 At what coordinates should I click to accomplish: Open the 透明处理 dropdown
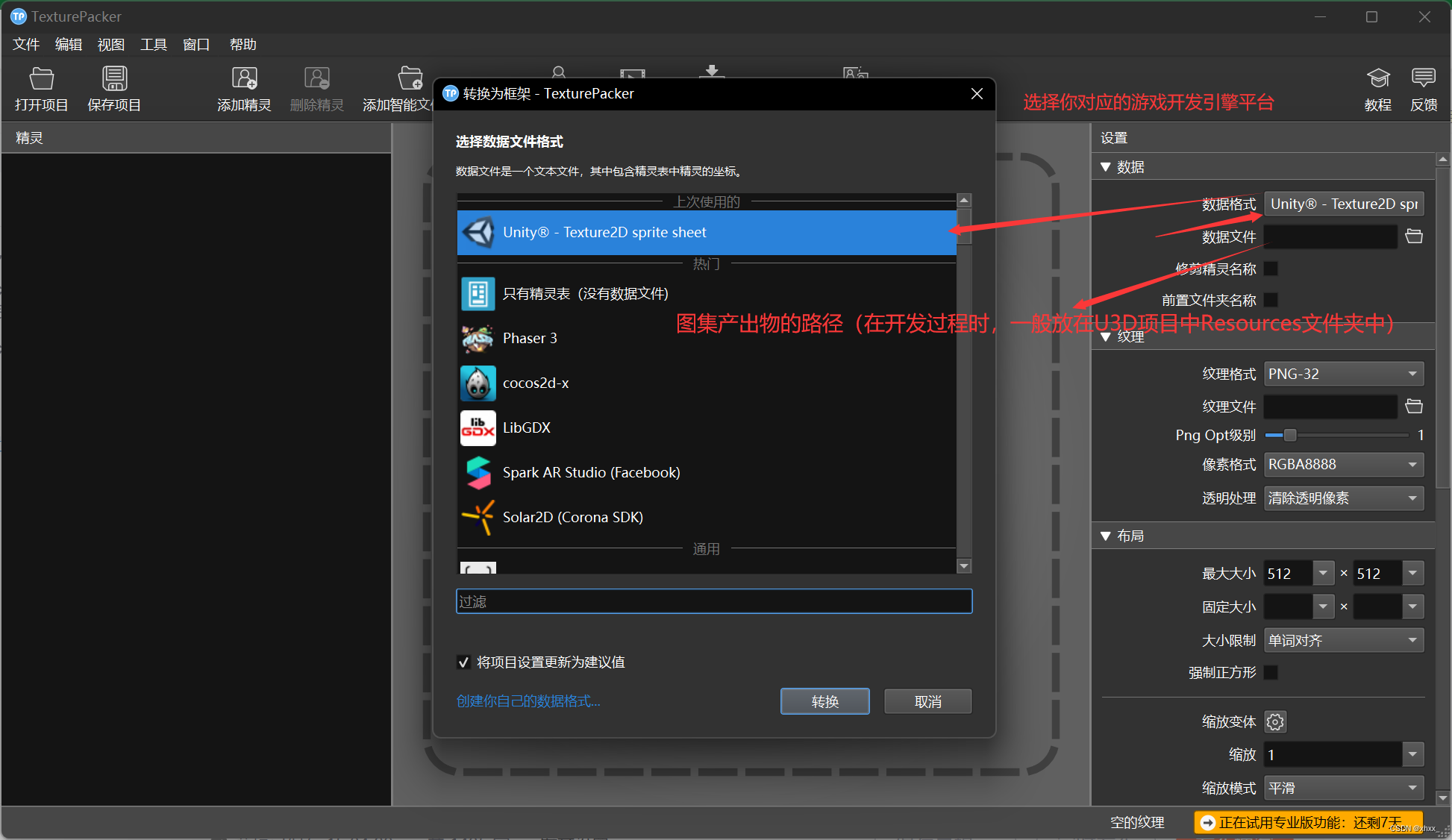coord(1342,498)
